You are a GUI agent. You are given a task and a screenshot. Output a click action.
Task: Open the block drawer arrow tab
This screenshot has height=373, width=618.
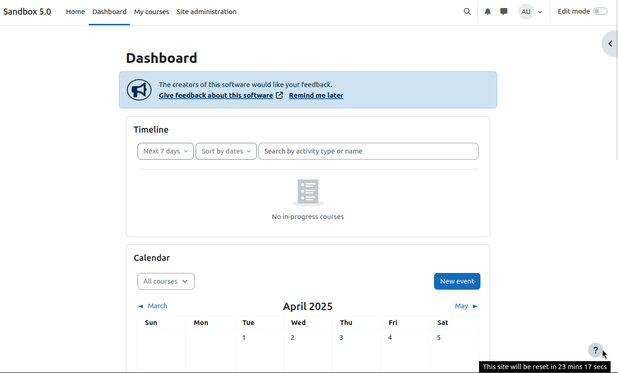[x=610, y=43]
